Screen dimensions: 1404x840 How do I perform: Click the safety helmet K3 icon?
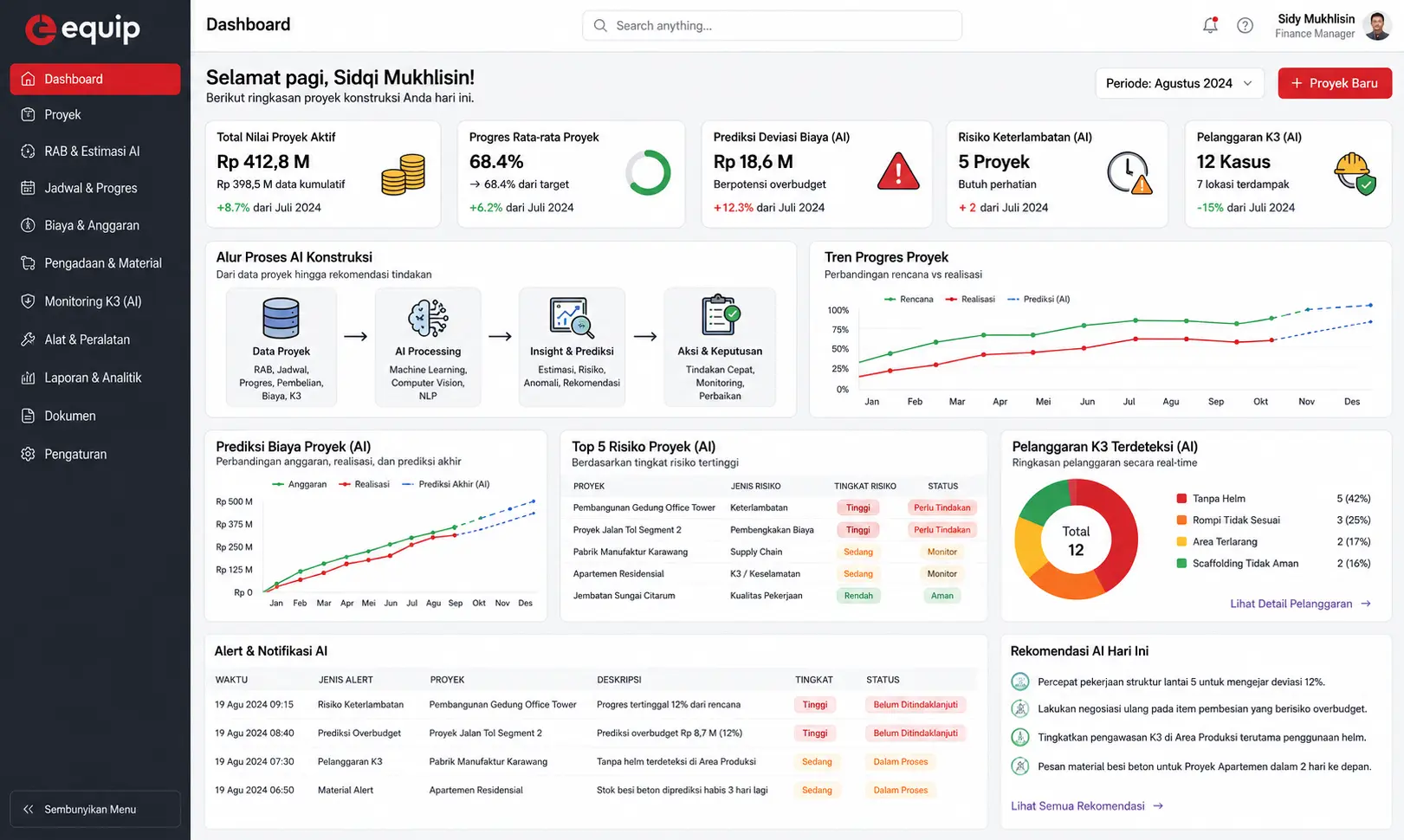(x=1355, y=173)
